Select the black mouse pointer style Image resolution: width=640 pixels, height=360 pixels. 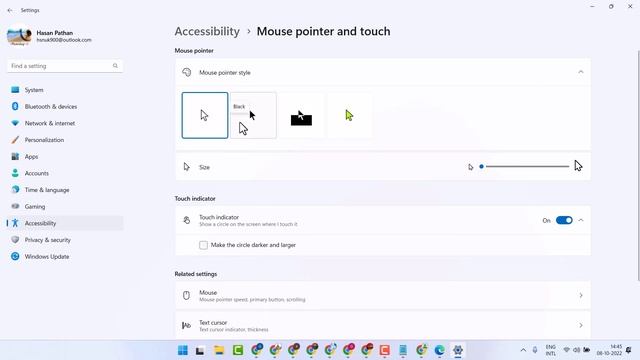coord(253,116)
